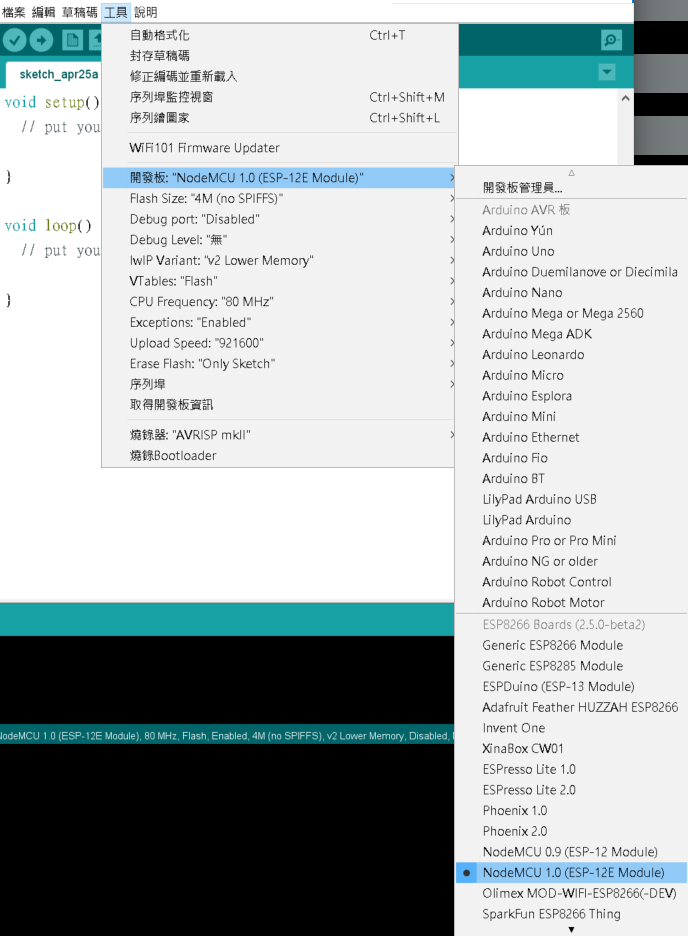Select Generic ESP8266 Module board
The height and width of the screenshot is (936, 688).
tap(571, 645)
